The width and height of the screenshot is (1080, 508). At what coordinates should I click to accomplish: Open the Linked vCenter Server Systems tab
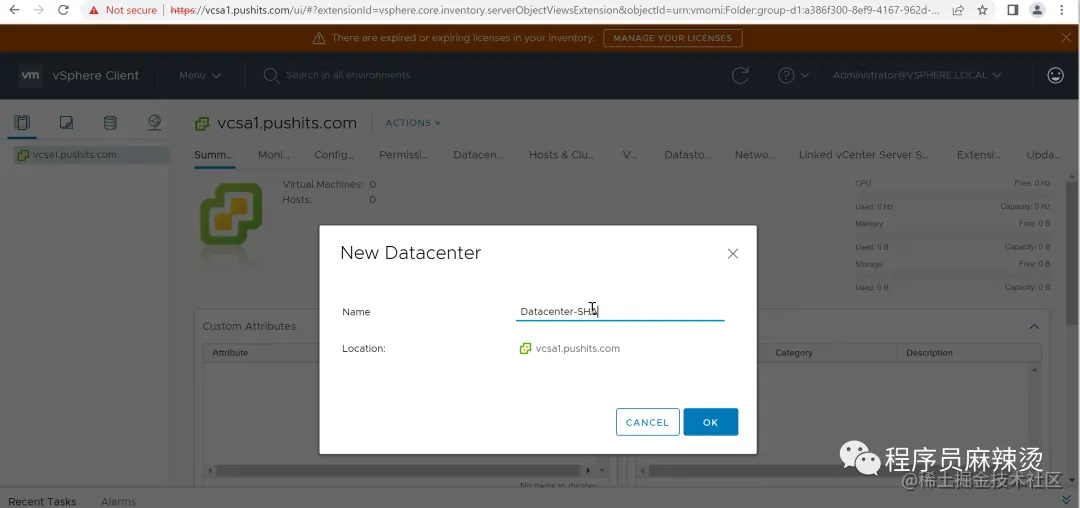(864, 155)
